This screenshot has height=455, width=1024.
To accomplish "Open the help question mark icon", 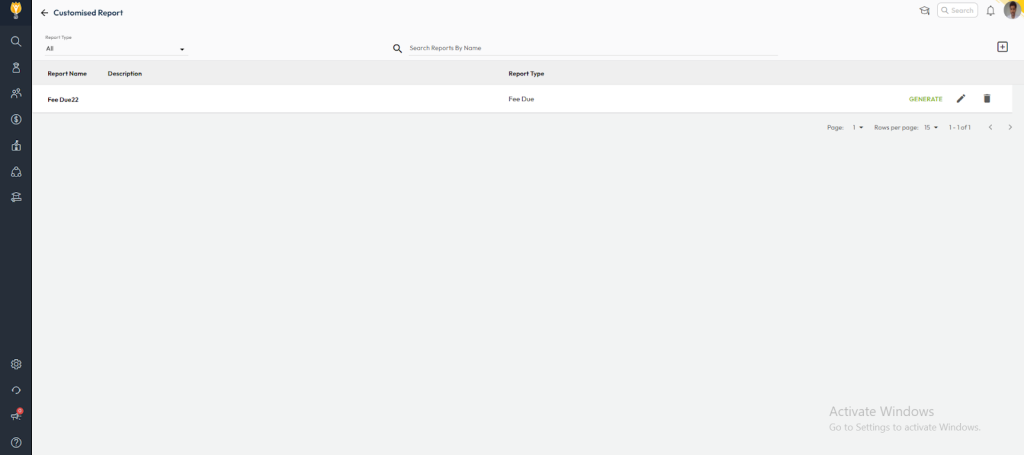I will pos(16,442).
